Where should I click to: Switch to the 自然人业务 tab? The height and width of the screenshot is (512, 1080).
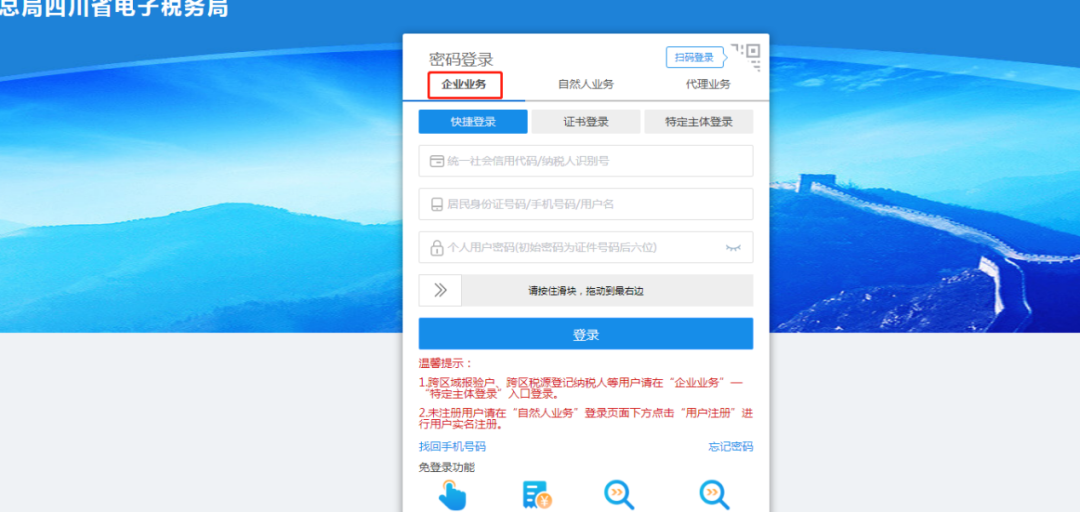[585, 85]
